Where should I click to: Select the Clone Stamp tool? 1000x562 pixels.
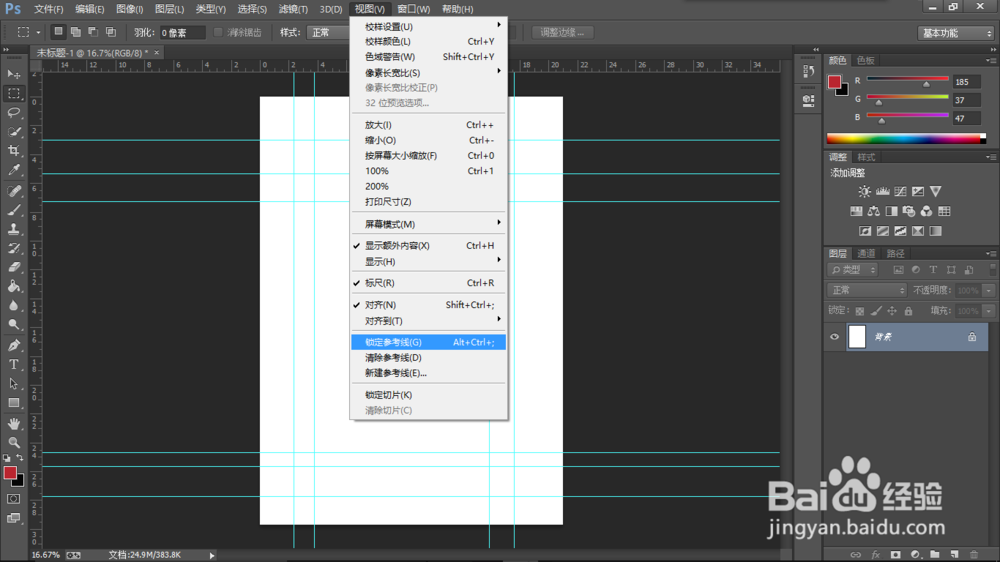[x=13, y=229]
